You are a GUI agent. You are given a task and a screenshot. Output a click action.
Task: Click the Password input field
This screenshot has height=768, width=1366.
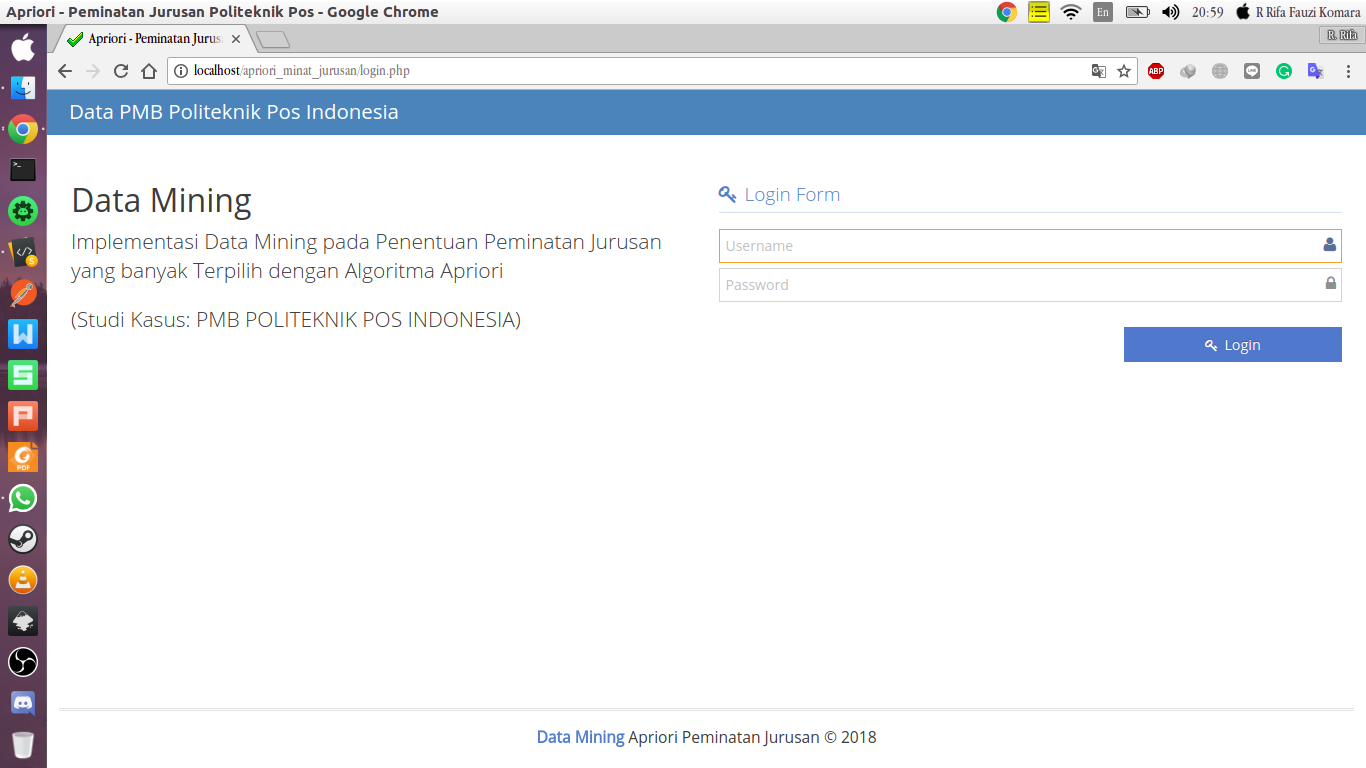click(x=1030, y=285)
